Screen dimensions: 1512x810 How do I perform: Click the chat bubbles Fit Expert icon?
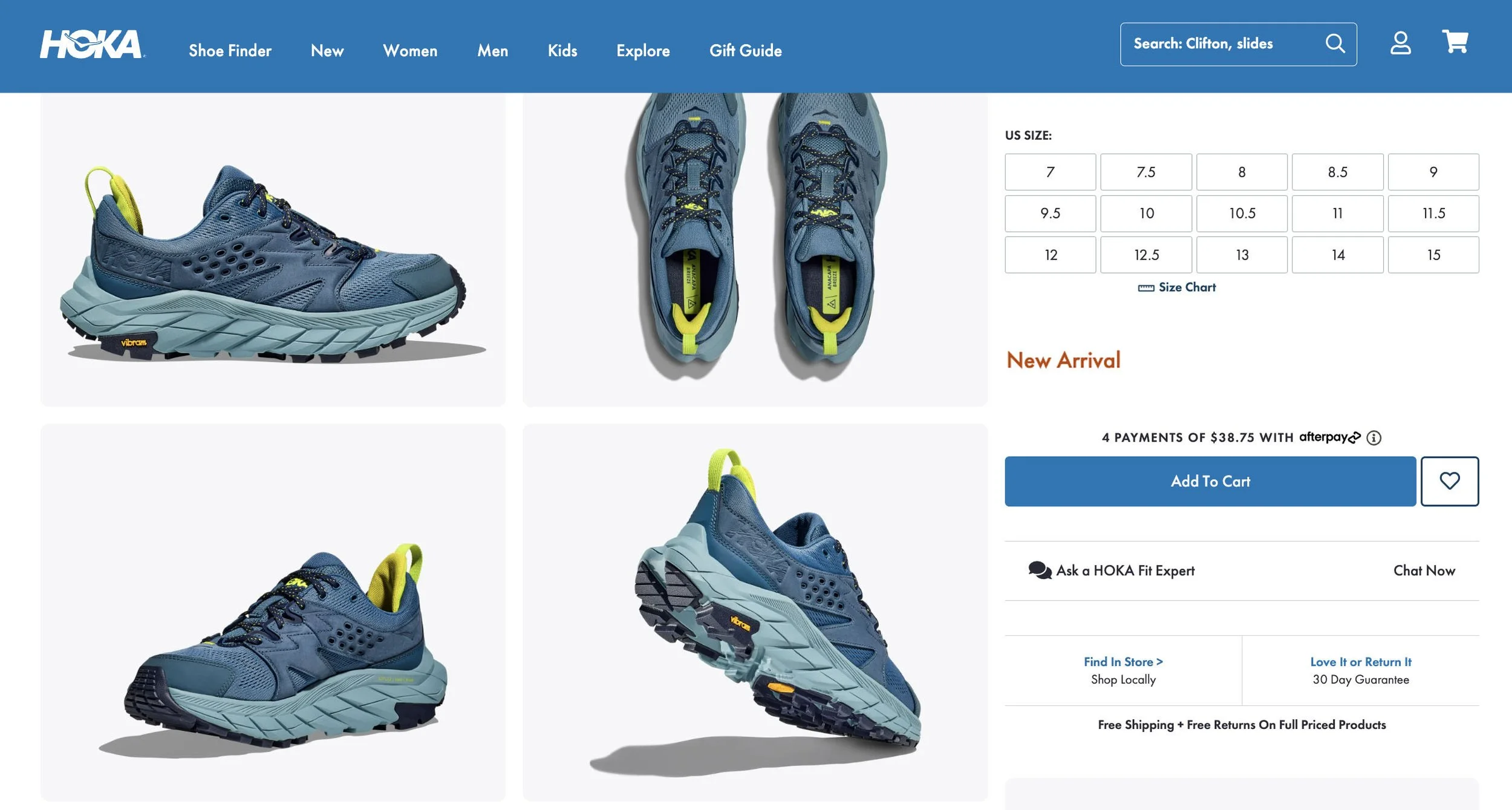[1040, 570]
